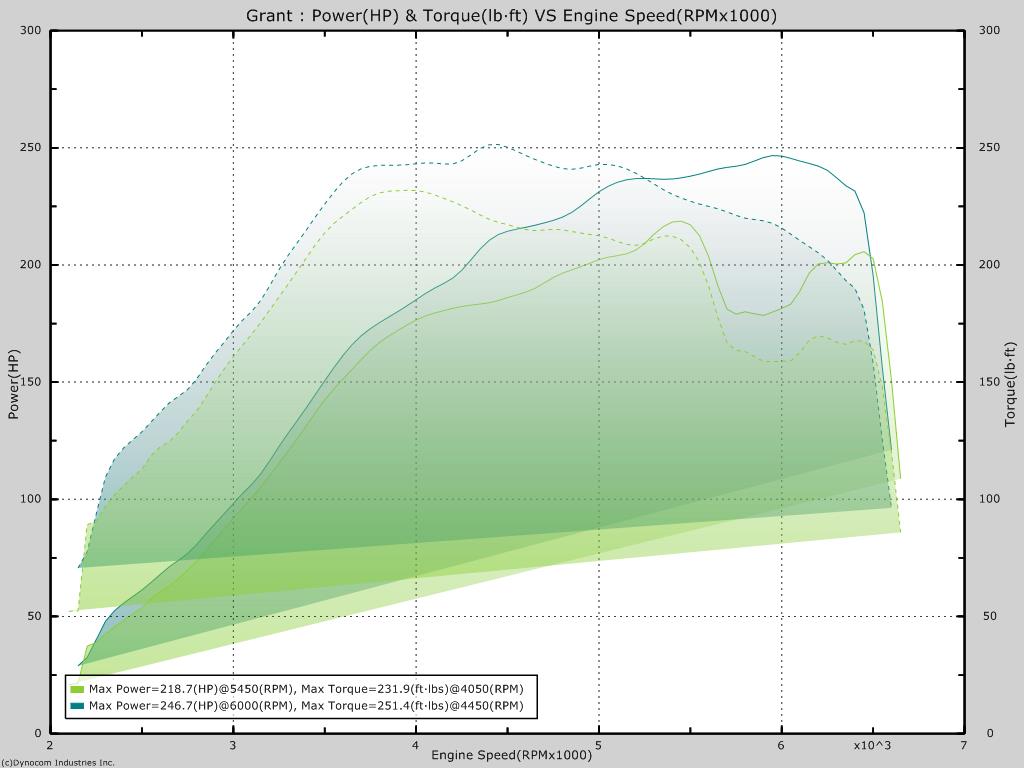Click the light green legend color swatch
Image resolution: width=1024 pixels, height=768 pixels.
click(x=77, y=689)
